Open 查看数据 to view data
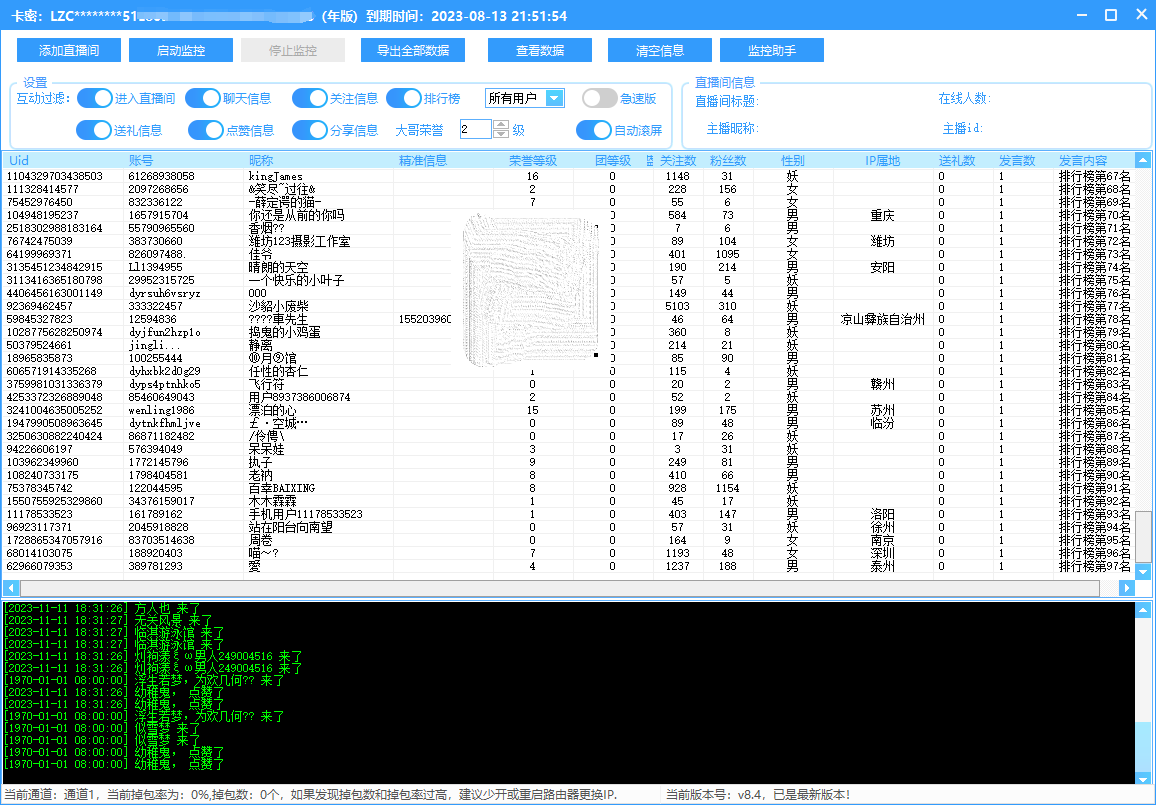Image resolution: width=1156 pixels, height=805 pixels. pos(540,51)
